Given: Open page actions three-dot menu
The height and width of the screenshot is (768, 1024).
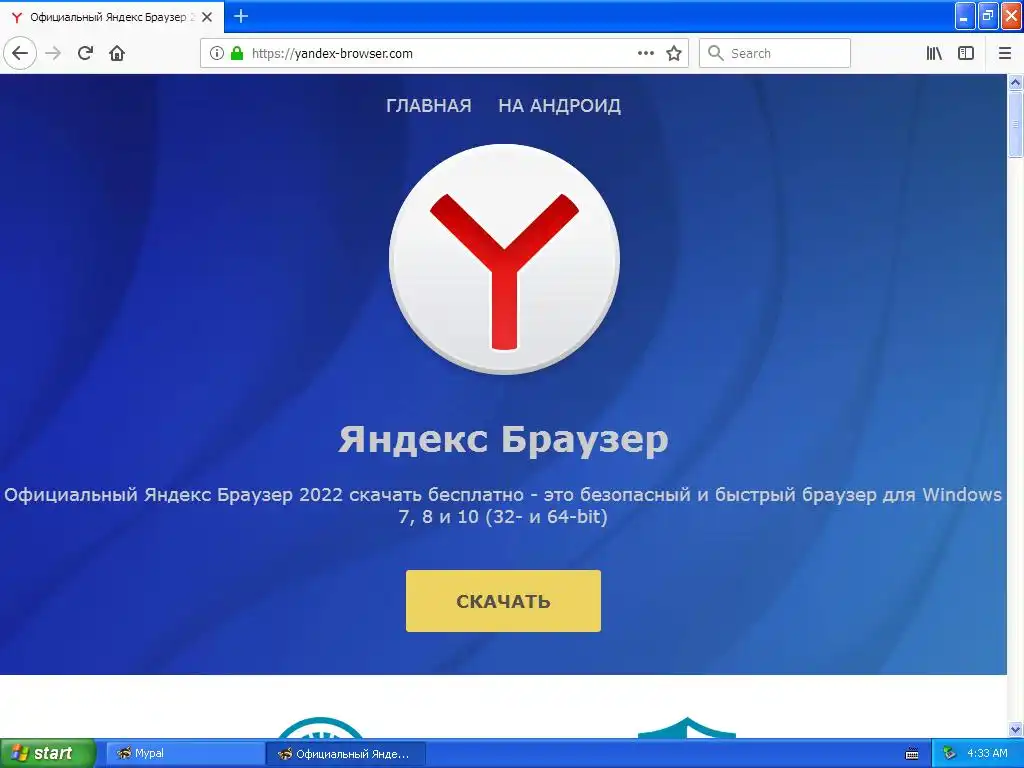Looking at the screenshot, I should click(x=646, y=53).
